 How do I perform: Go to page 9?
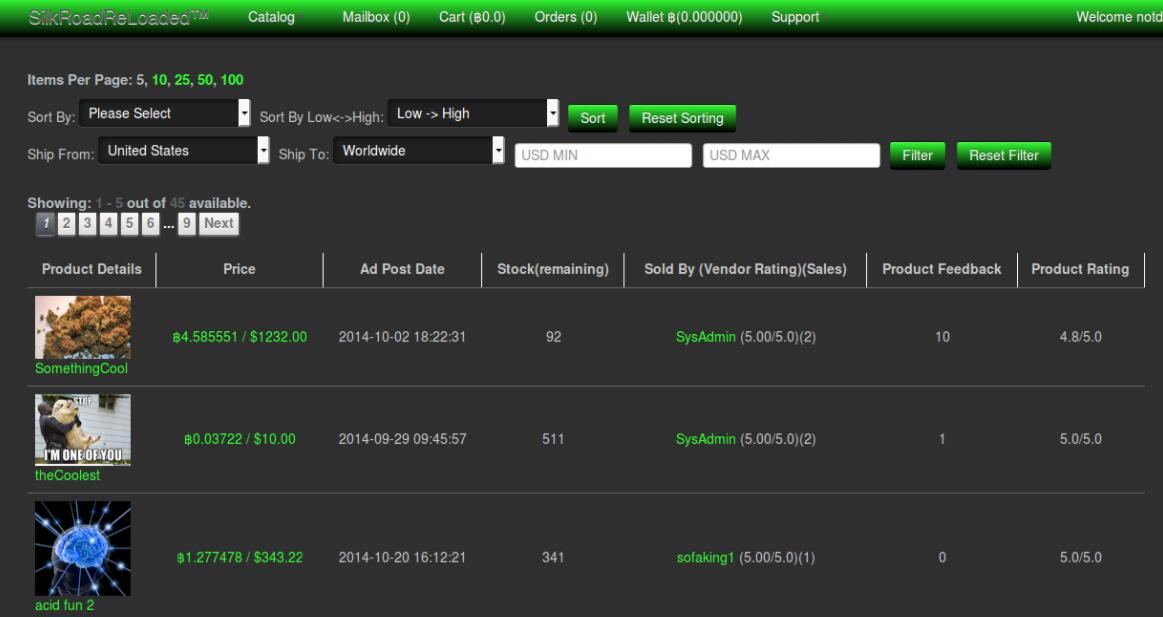(x=187, y=223)
